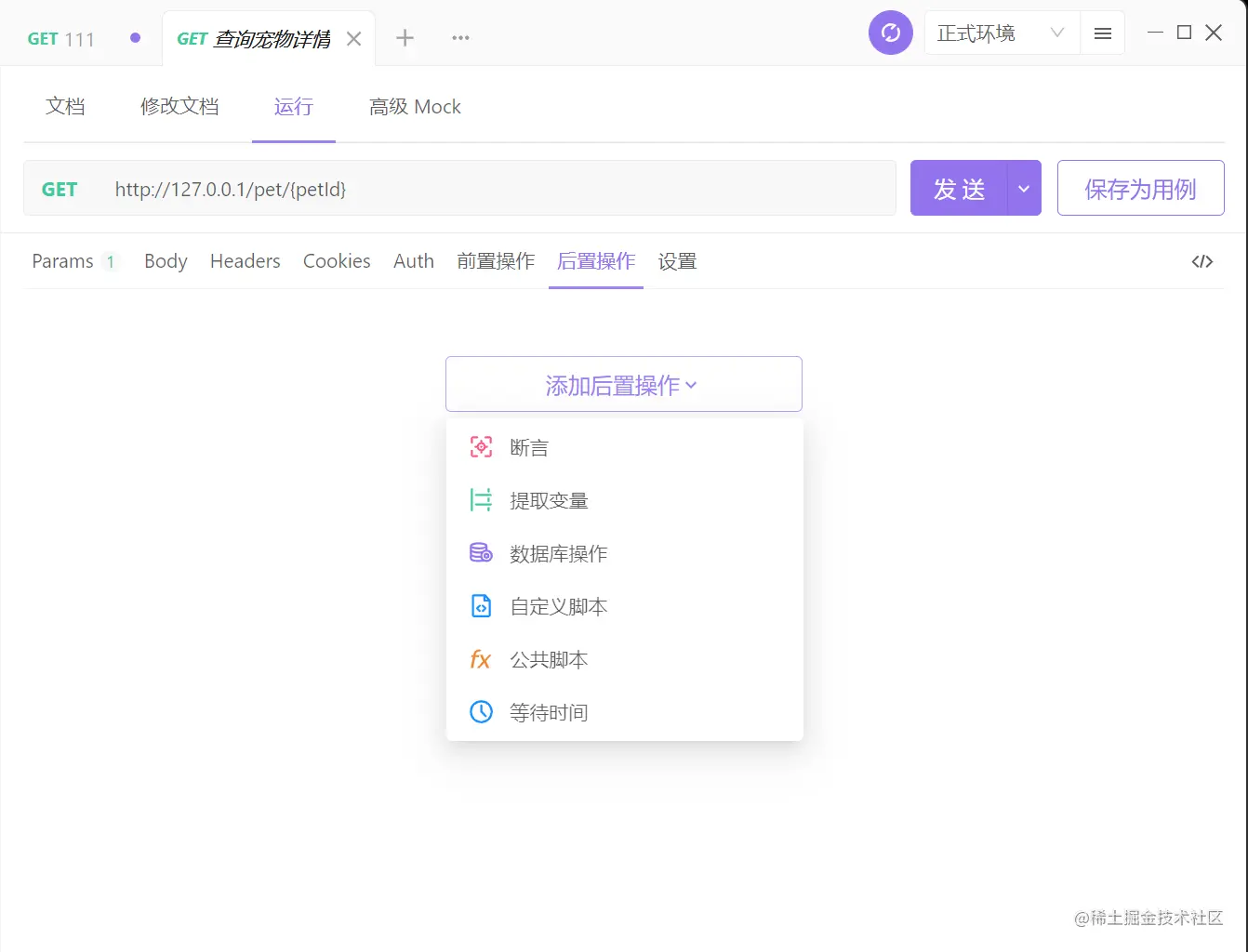
Task: Switch to the Auth tab
Action: click(414, 261)
